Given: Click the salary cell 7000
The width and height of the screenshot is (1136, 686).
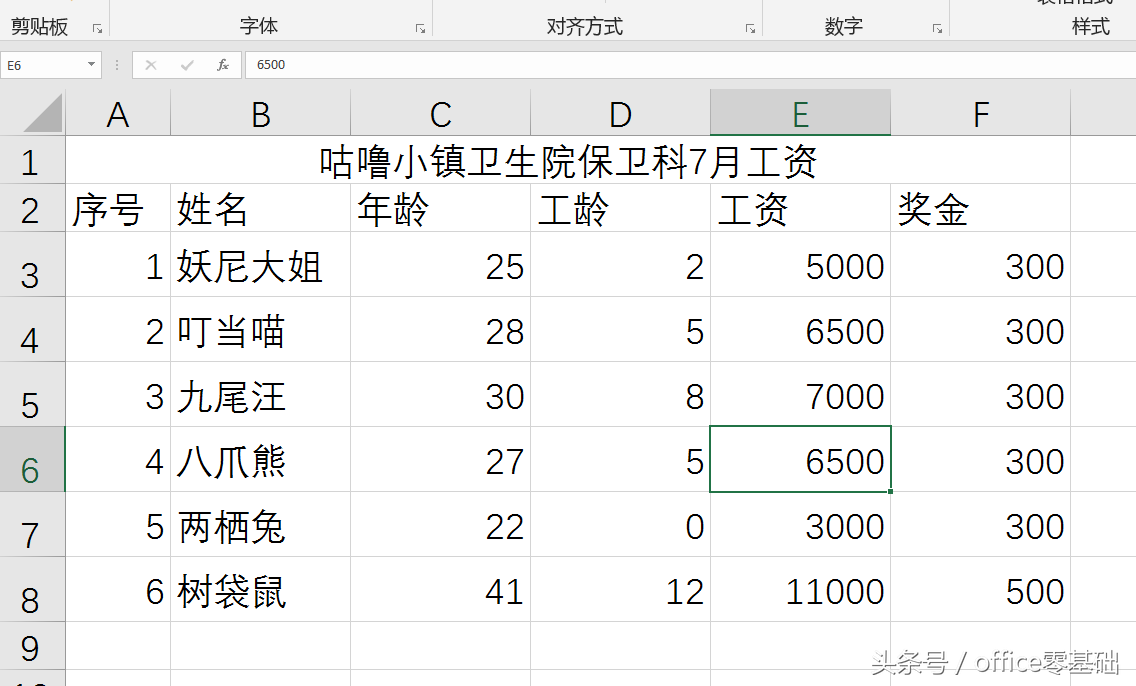Looking at the screenshot, I should (801, 394).
